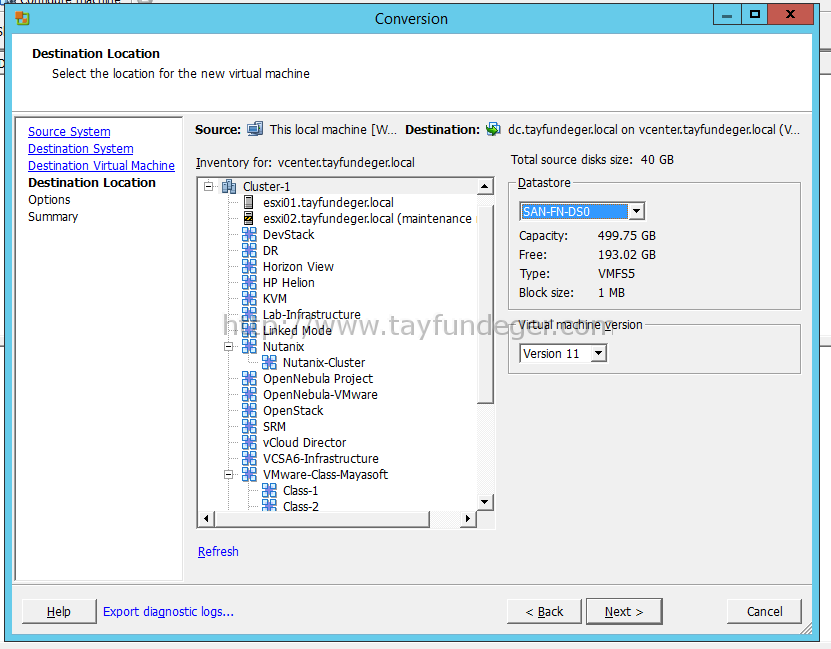831x649 pixels.
Task: Select SRM in inventory tree
Action: pos(274,426)
